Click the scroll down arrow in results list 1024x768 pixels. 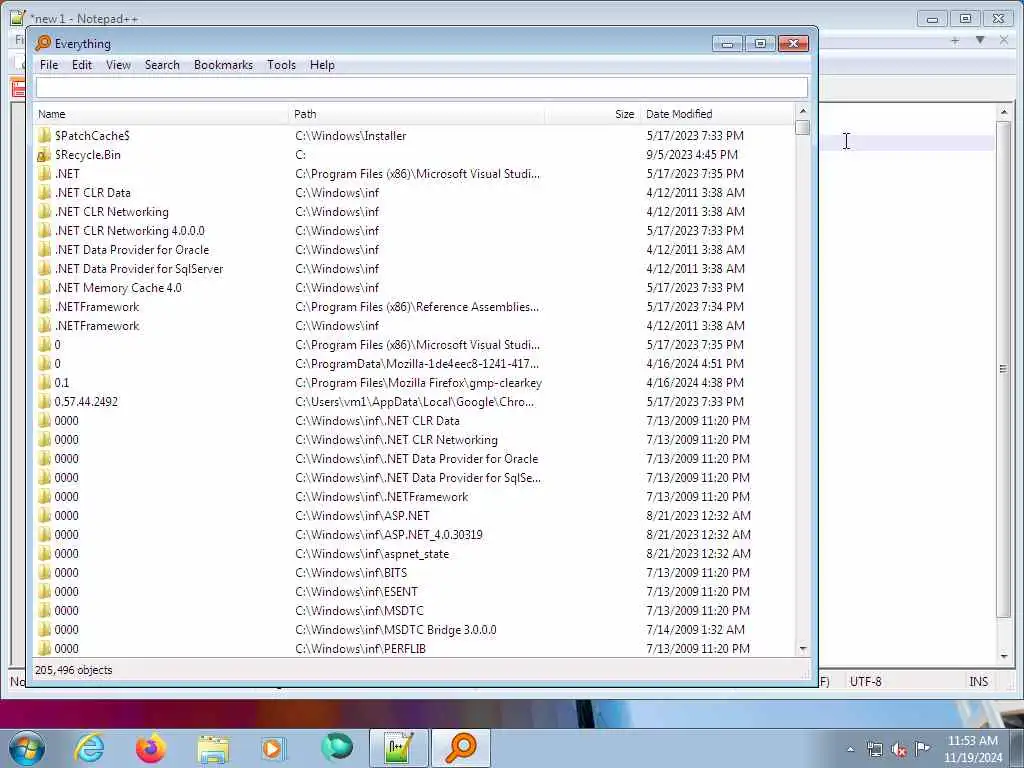(803, 648)
